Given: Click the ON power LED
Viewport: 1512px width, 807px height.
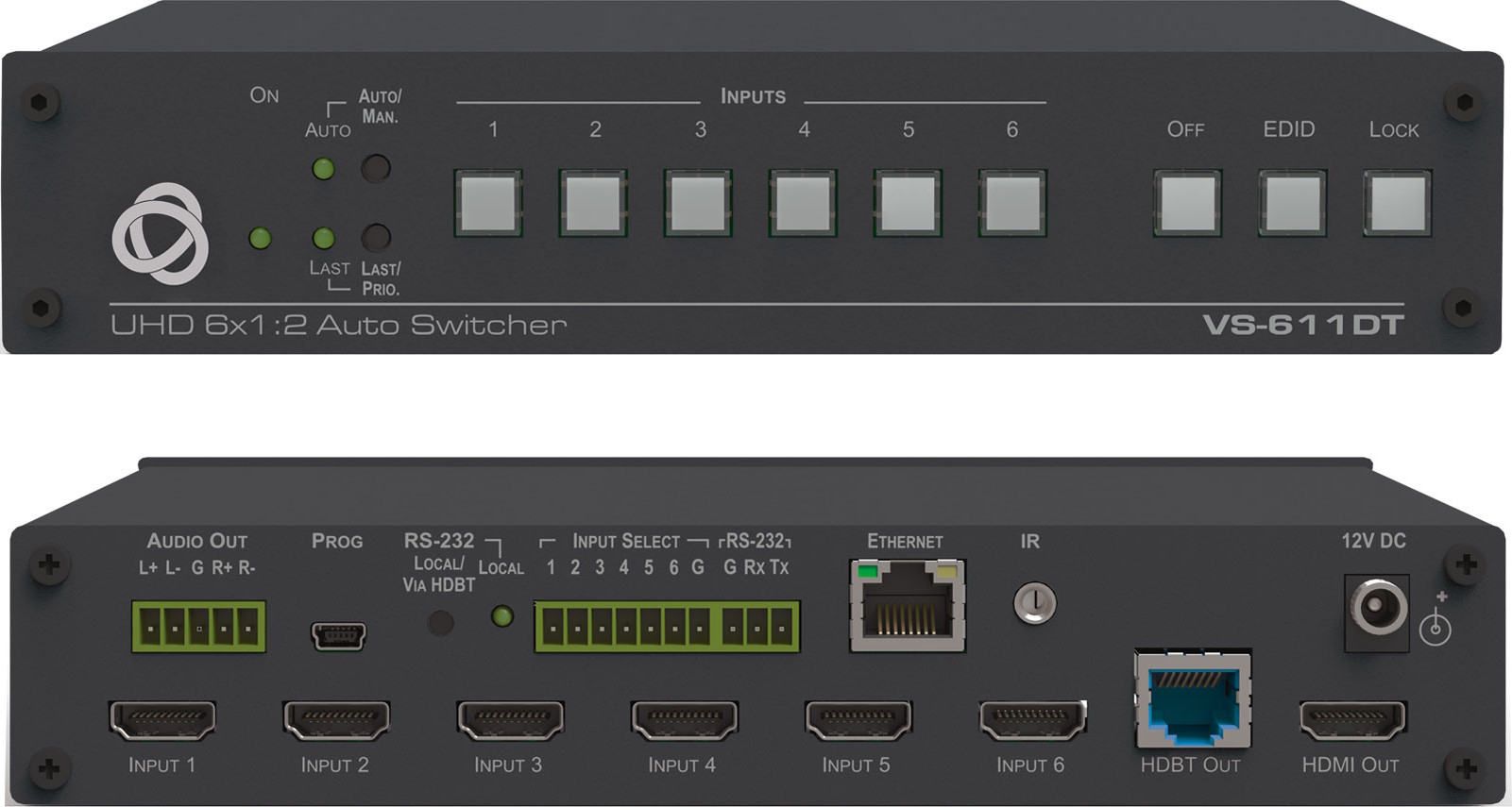Looking at the screenshot, I should pos(260,238).
